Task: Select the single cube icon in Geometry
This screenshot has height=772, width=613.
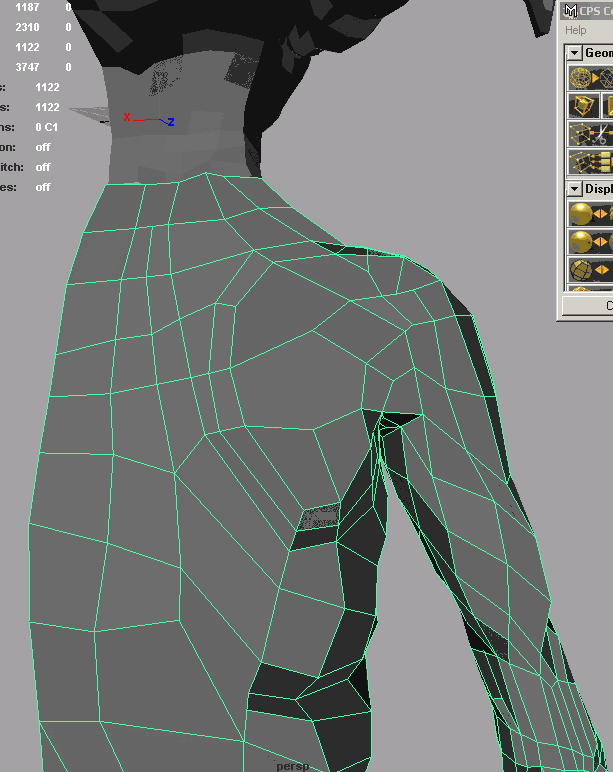Action: pyautogui.click(x=582, y=106)
